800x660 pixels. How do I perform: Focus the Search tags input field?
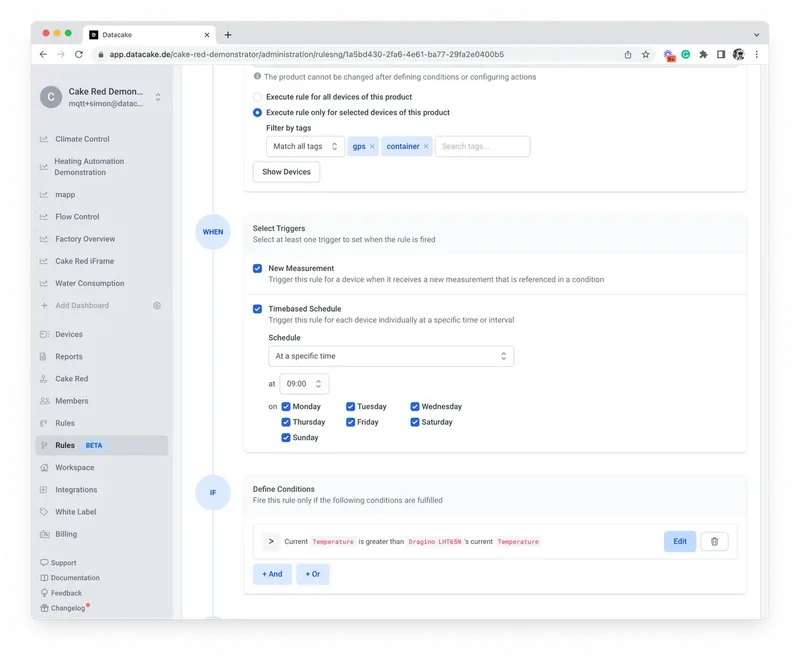[482, 146]
